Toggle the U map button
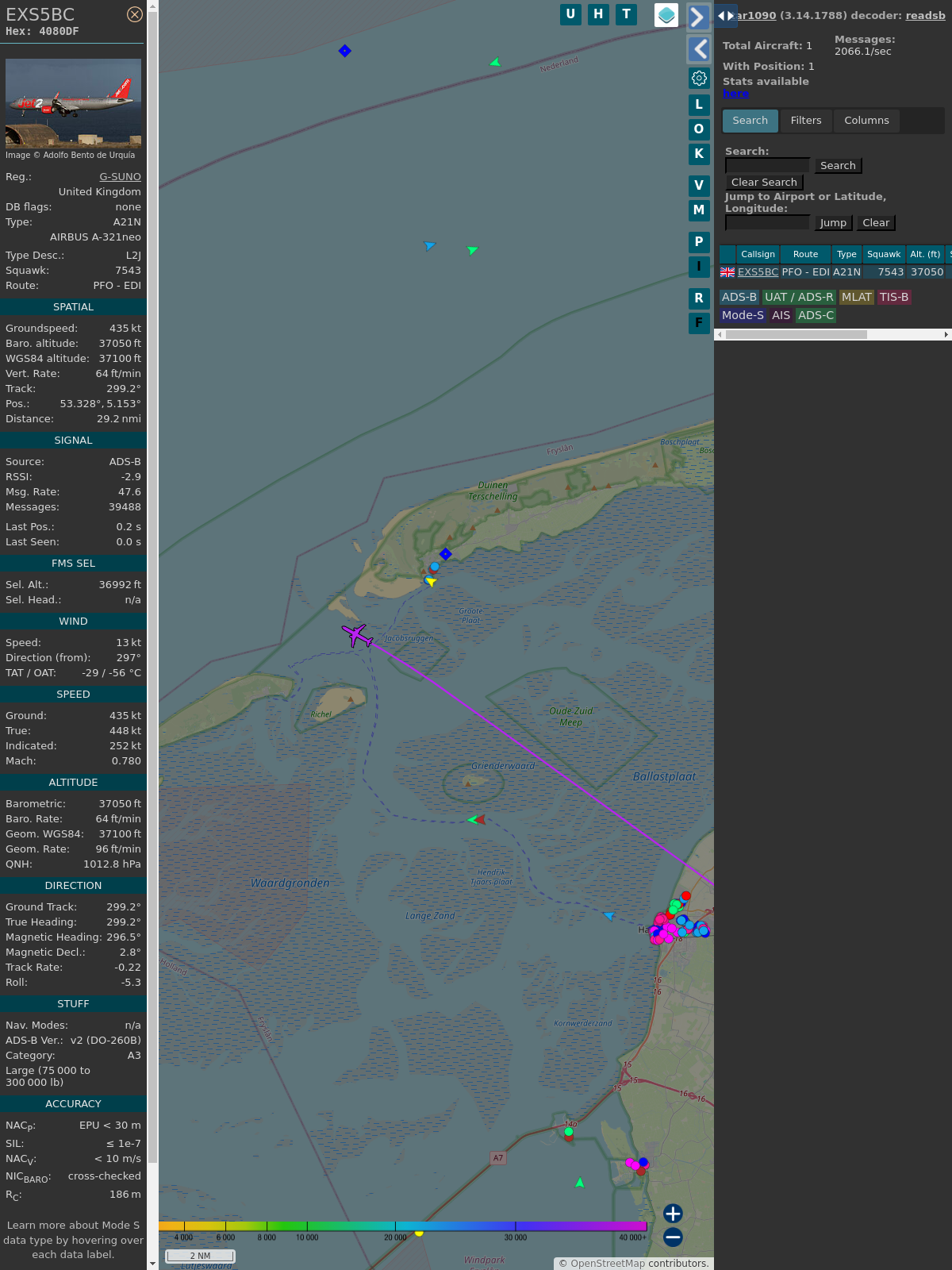Screen dimensions: 952x1270 click(x=570, y=14)
